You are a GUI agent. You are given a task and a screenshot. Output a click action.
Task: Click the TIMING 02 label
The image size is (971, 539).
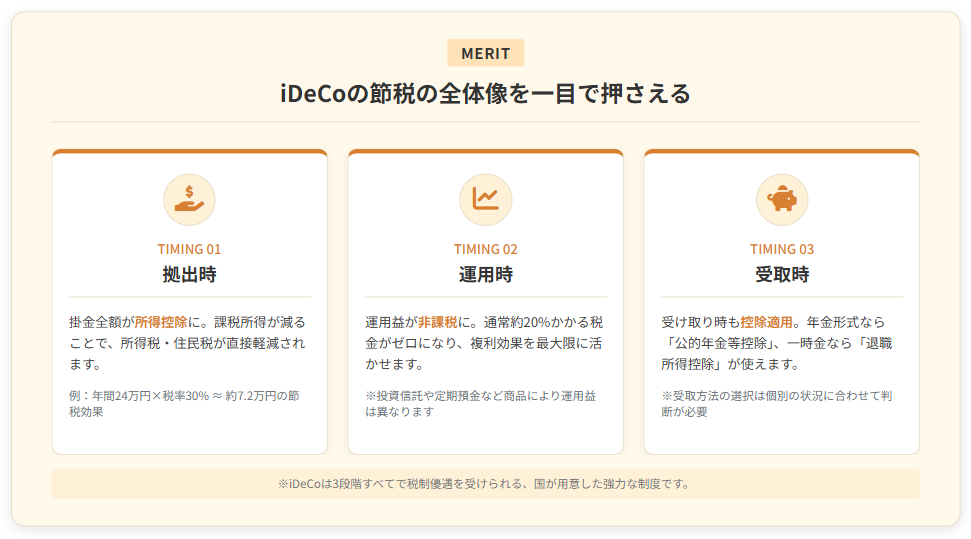tap(485, 249)
